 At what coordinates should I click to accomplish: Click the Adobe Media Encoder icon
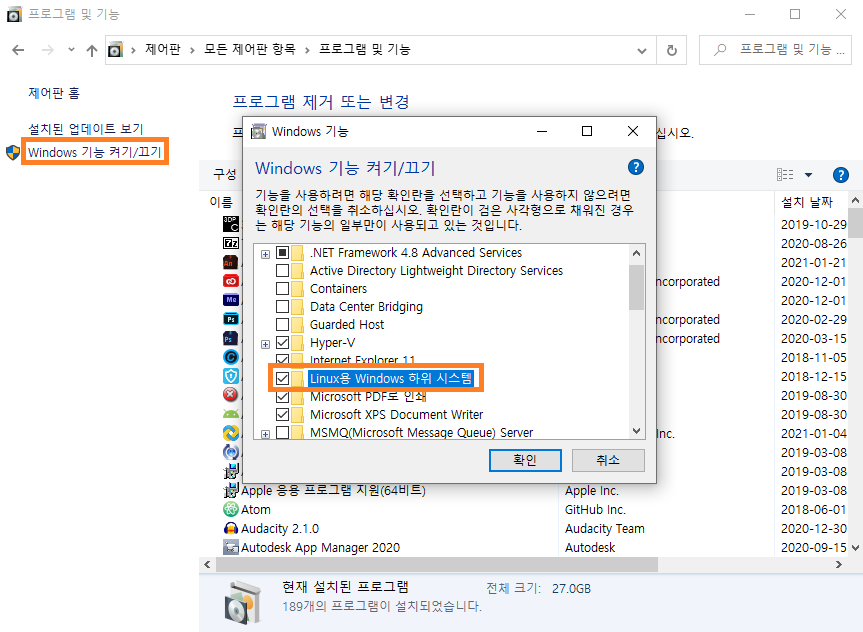pyautogui.click(x=231, y=300)
